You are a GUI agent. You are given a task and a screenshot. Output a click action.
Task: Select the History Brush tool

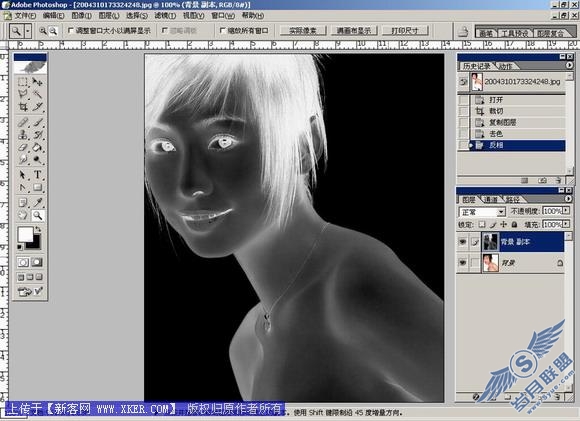click(37, 134)
